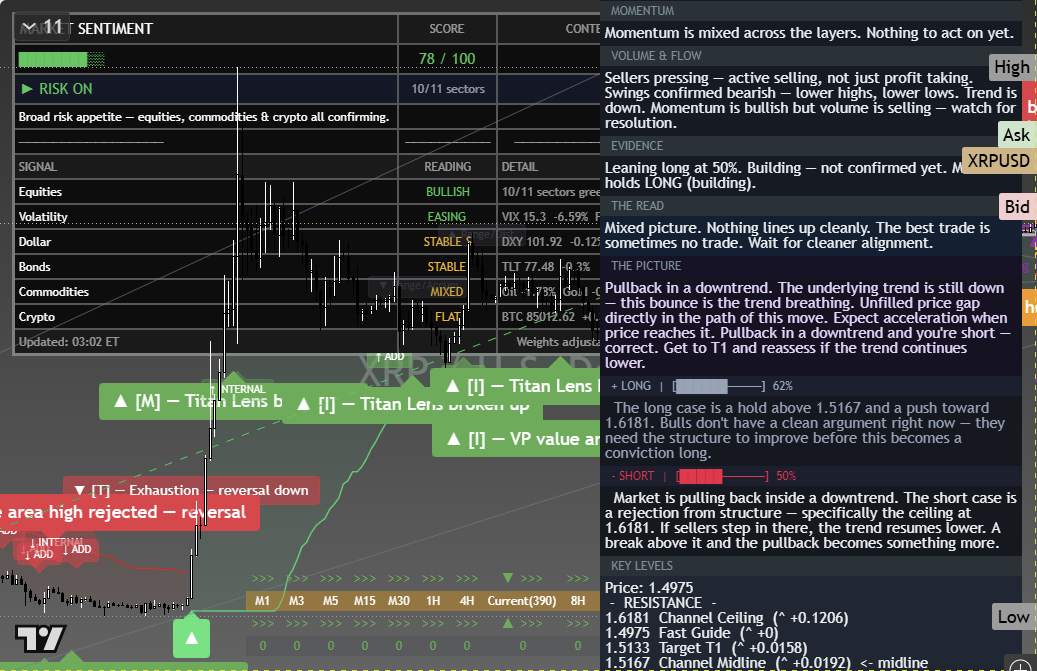Click the BULLISH reading for Equities
Viewport: 1037px width, 671px height.
click(x=448, y=192)
